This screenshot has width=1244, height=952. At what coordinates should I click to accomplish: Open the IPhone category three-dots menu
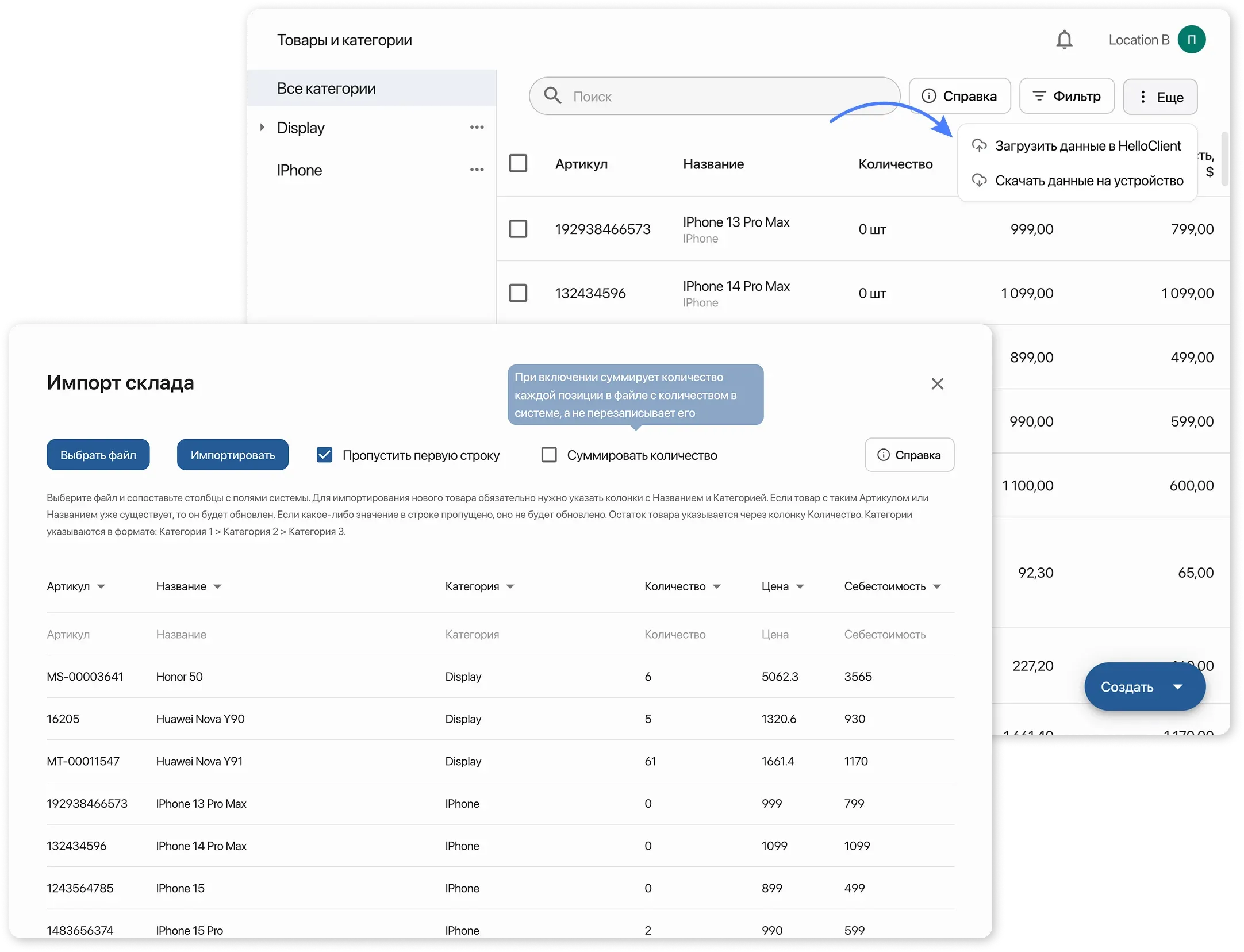click(x=477, y=170)
